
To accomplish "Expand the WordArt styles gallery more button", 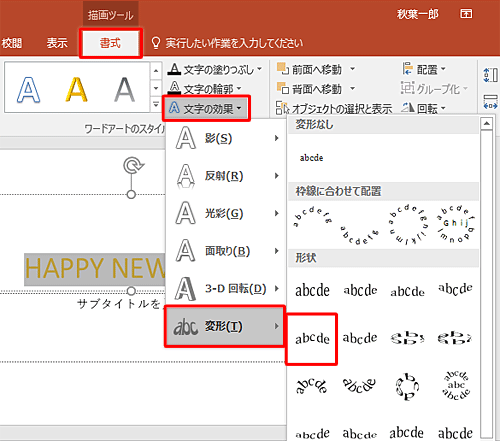I will 156,105.
